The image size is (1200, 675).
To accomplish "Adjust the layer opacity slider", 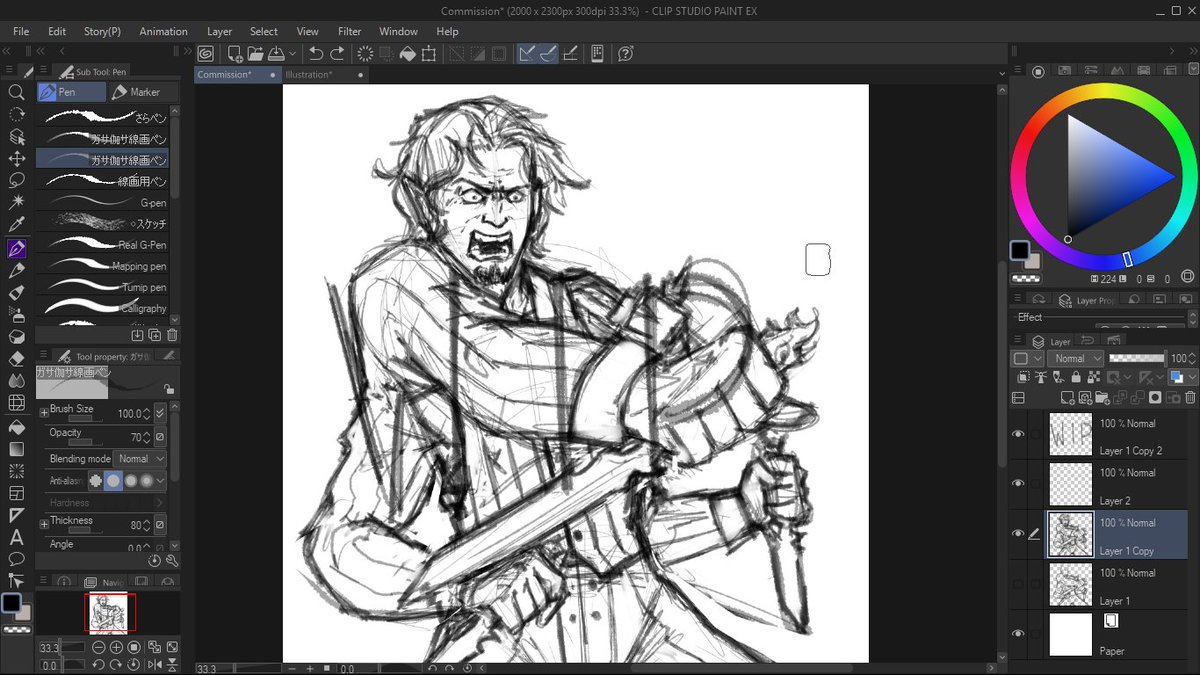I will click(1137, 358).
